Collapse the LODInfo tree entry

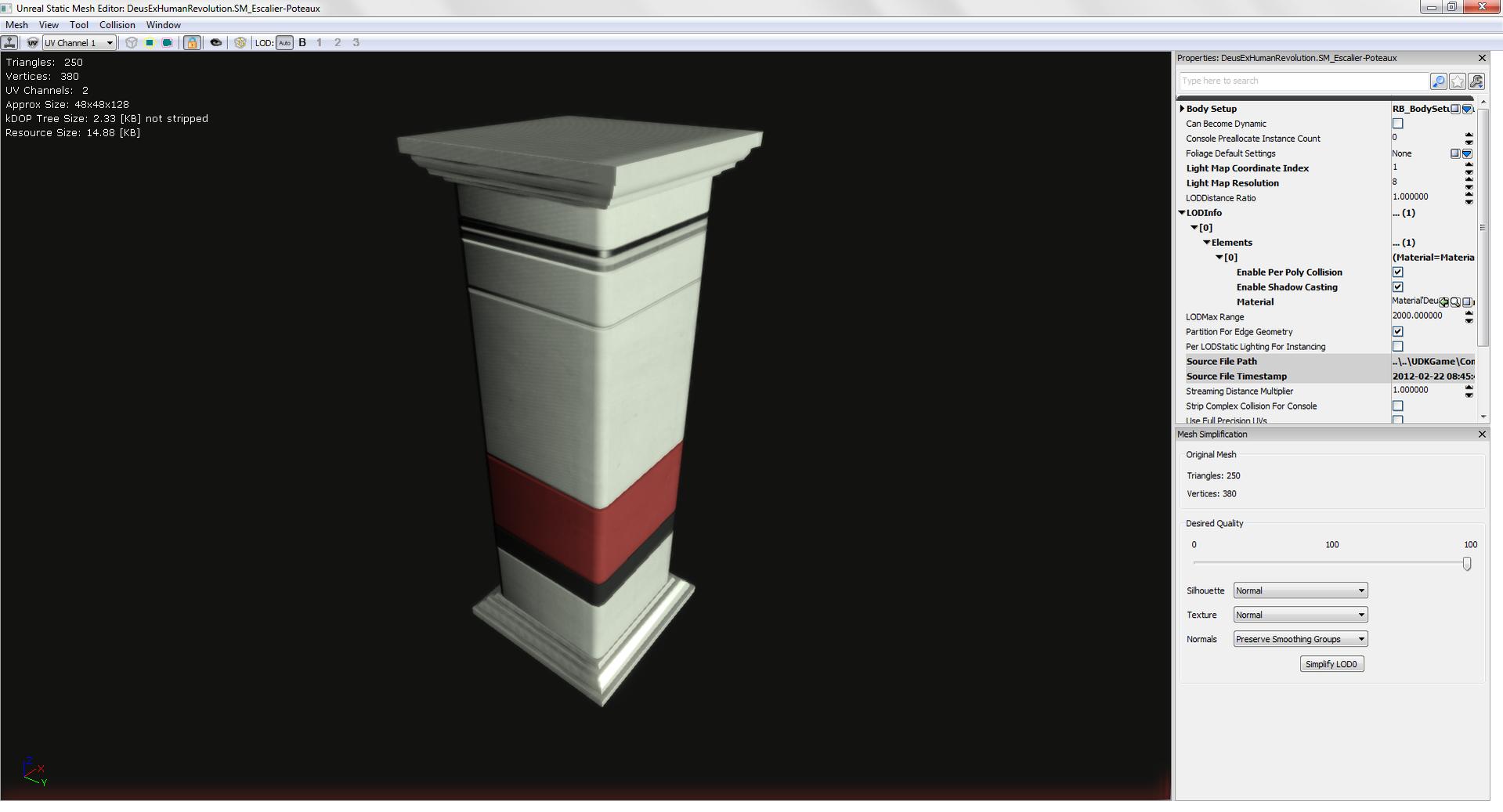point(1183,212)
